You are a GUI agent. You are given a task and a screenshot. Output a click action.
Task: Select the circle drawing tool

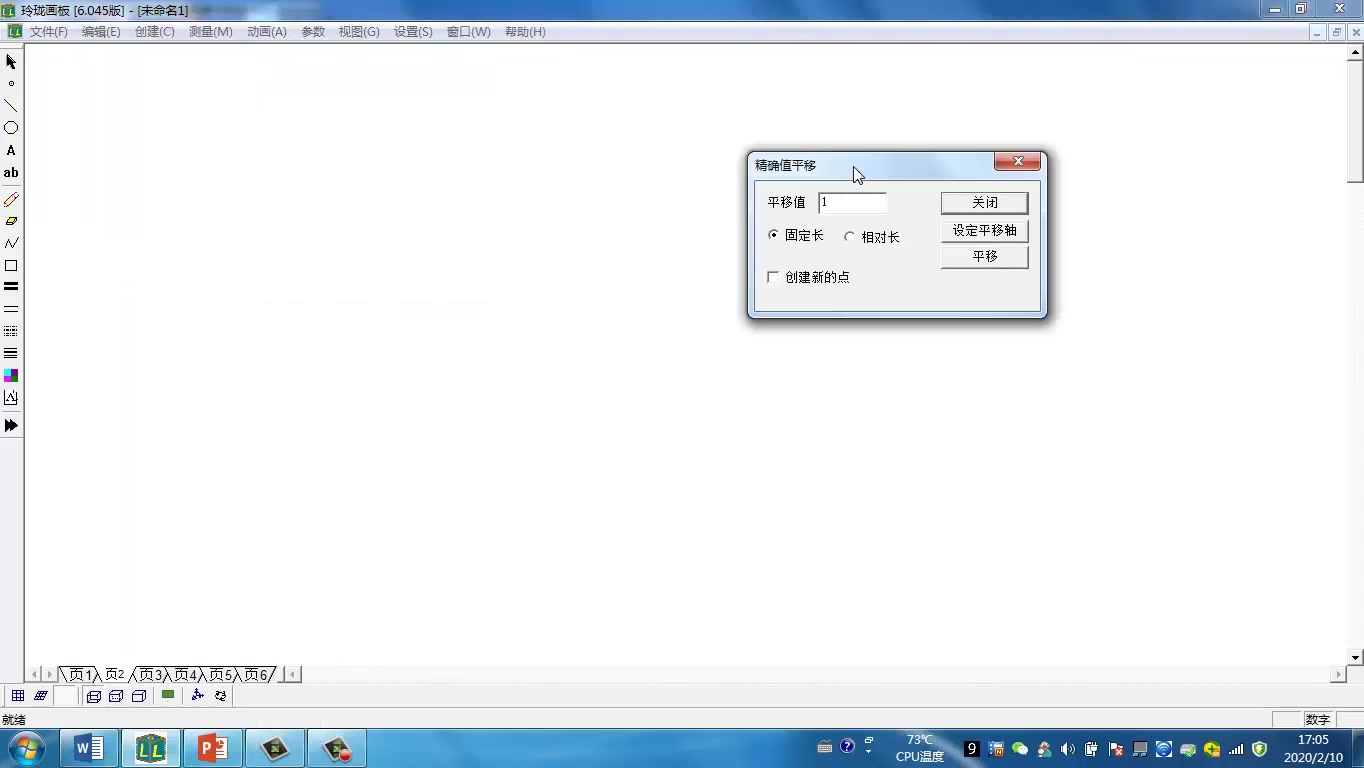[x=11, y=128]
